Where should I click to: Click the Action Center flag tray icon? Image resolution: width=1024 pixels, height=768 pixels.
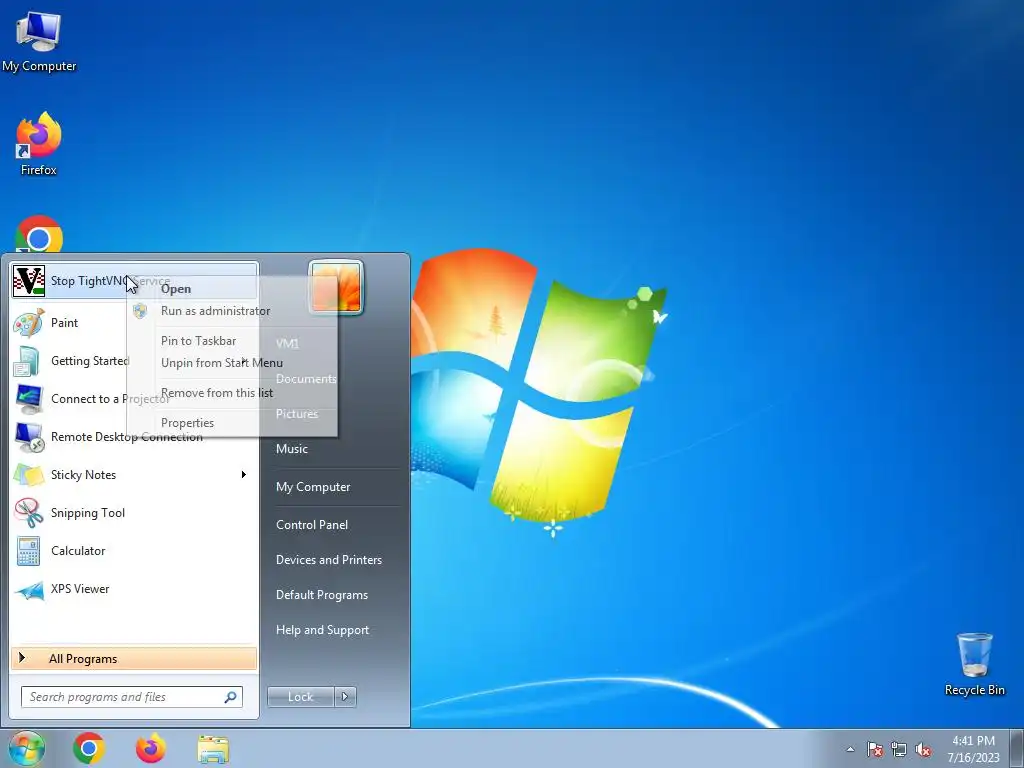874,749
